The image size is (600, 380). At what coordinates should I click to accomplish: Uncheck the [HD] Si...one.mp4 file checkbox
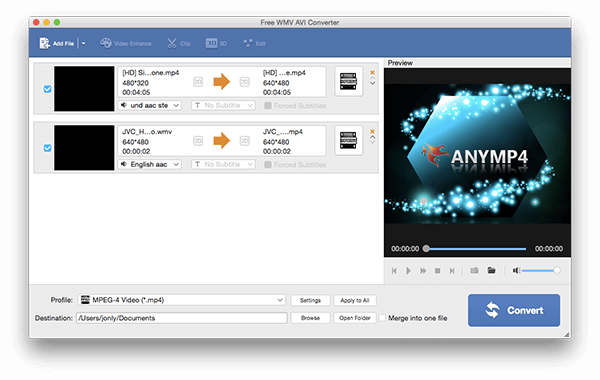click(47, 89)
